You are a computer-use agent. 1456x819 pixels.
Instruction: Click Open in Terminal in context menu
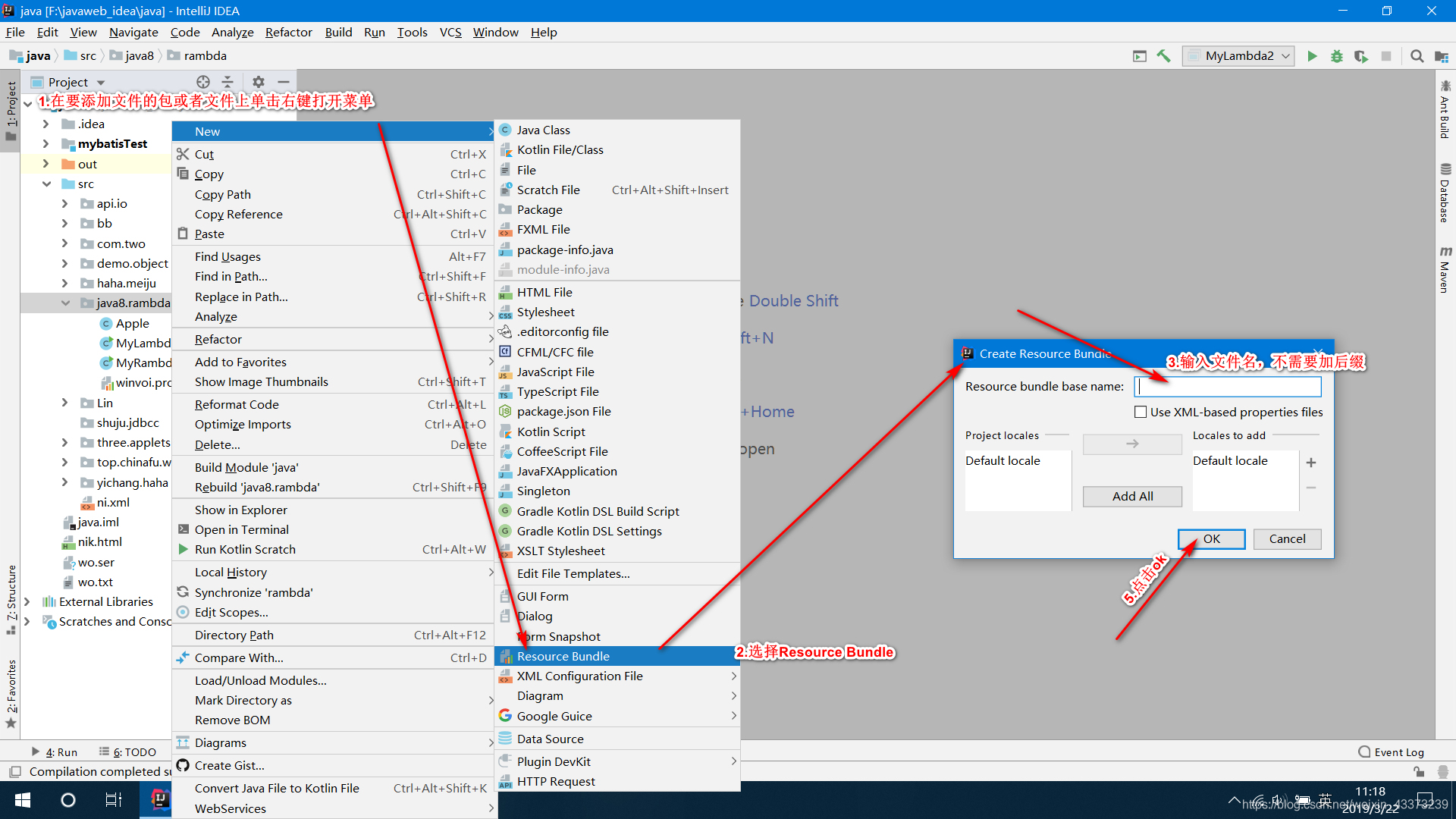pos(334,529)
